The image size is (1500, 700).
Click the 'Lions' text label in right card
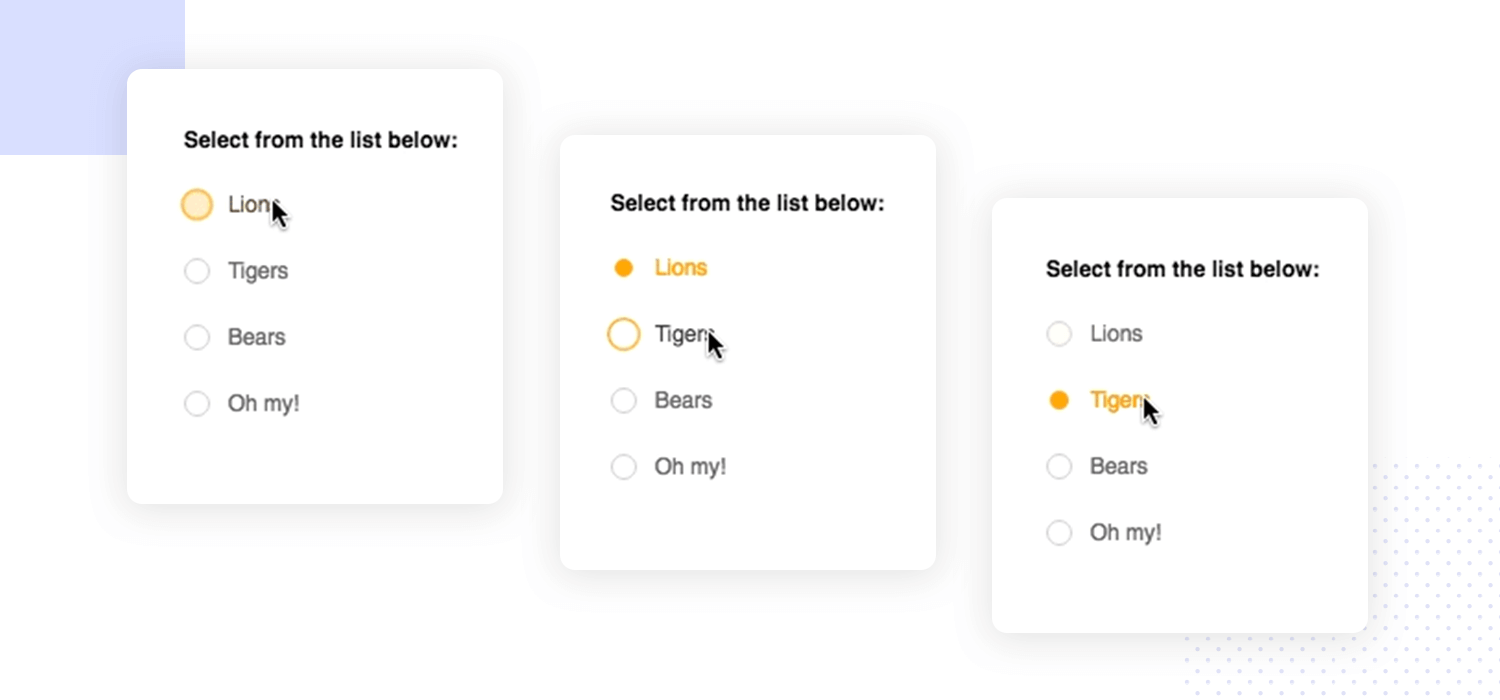1116,334
